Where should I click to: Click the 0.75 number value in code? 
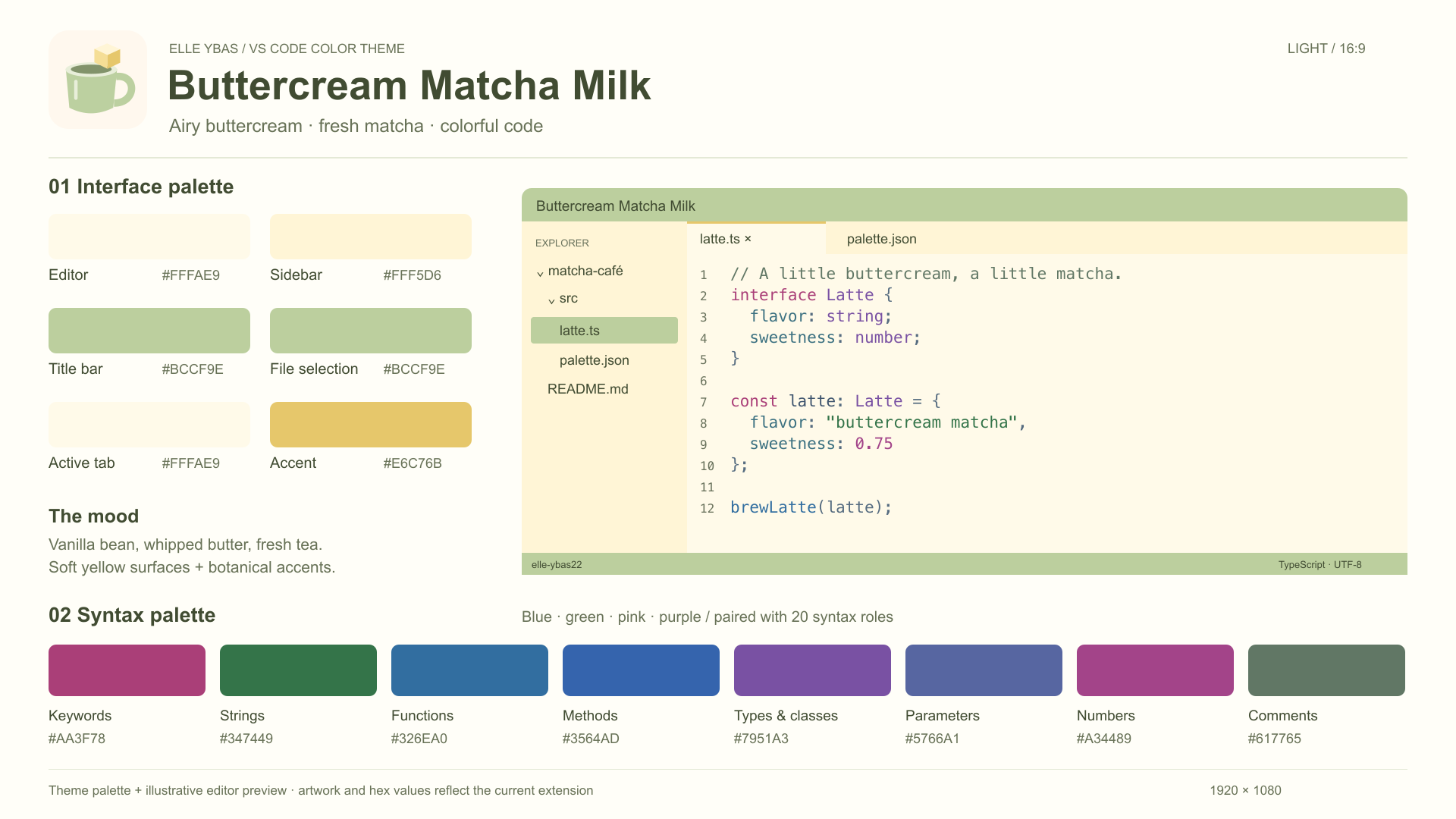tap(874, 444)
